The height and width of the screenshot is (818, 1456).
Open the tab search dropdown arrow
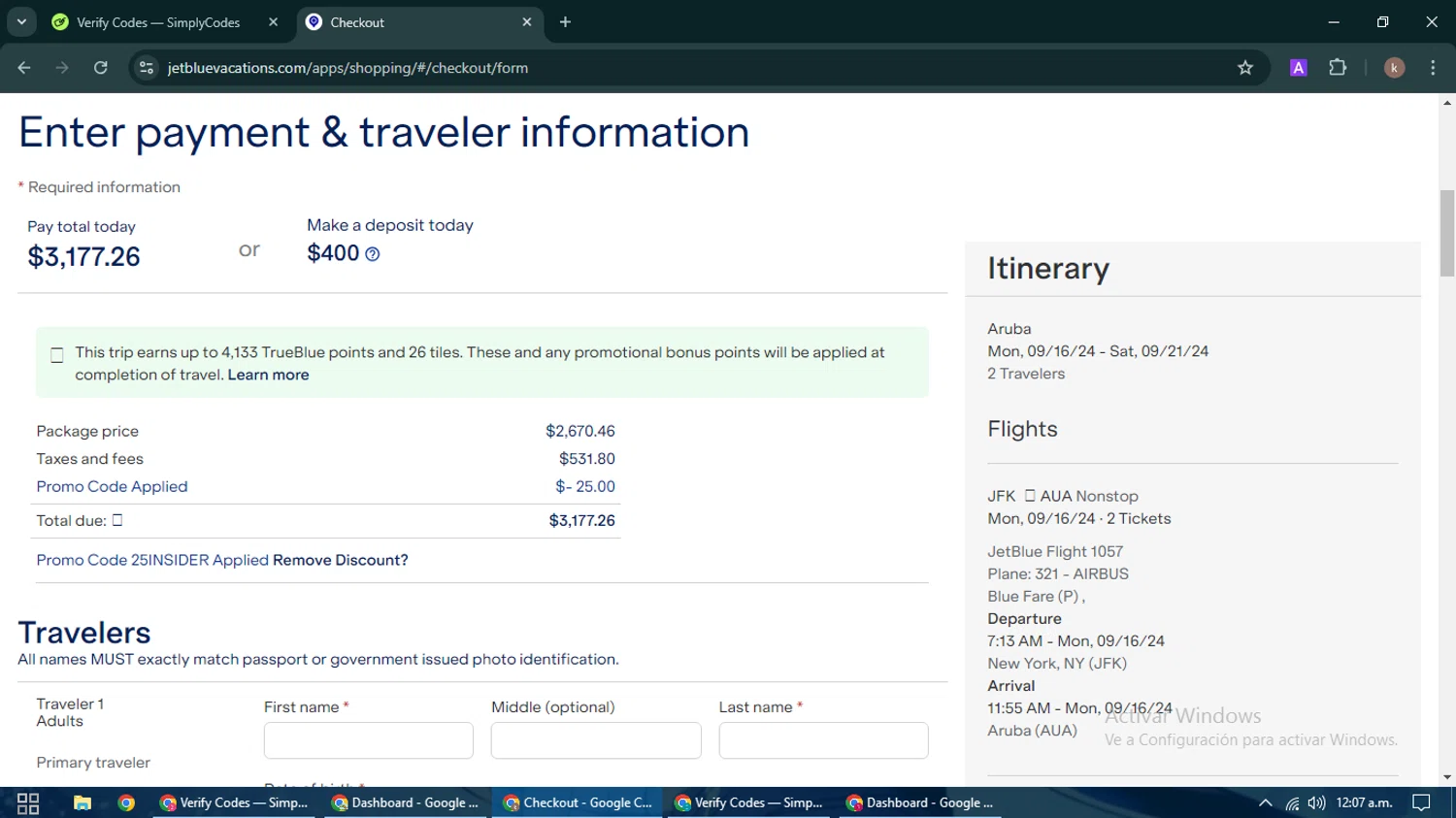click(x=21, y=21)
